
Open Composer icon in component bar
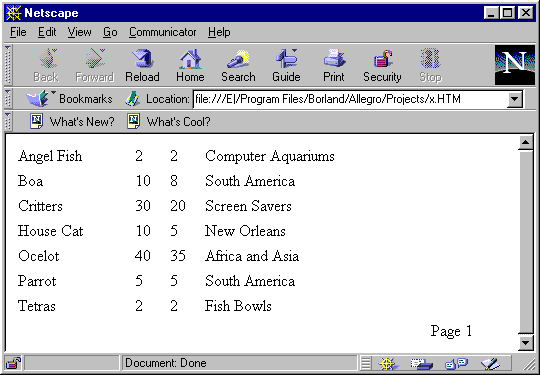coord(490,363)
